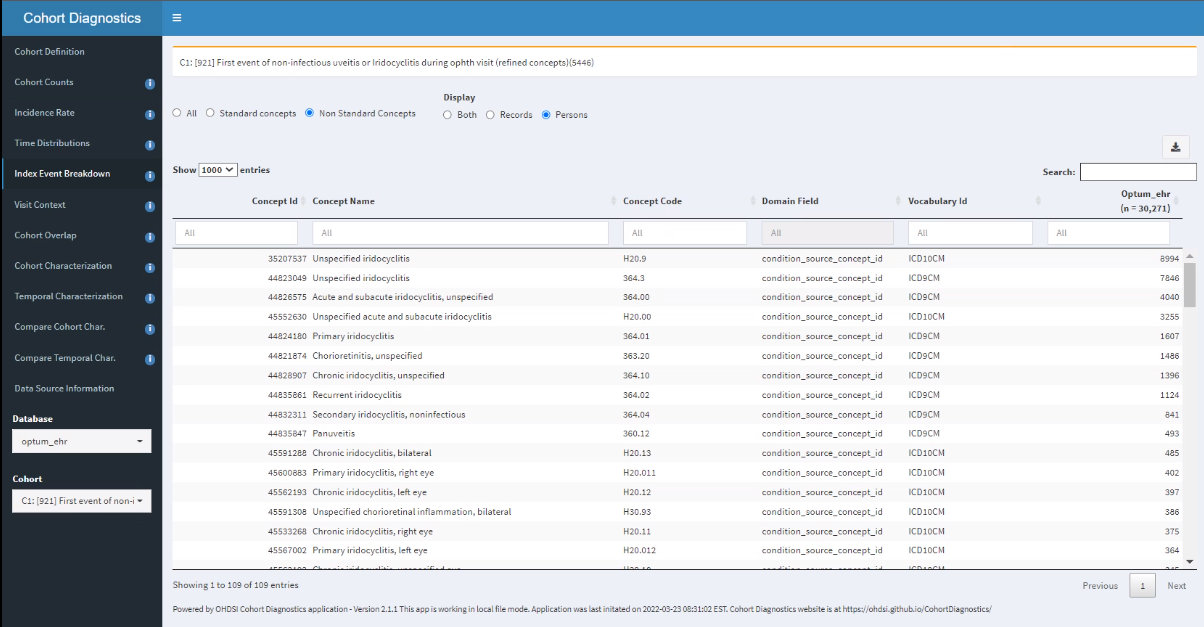Click the info icon beside Cohort Counts
The width and height of the screenshot is (1204, 627).
coord(150,83)
